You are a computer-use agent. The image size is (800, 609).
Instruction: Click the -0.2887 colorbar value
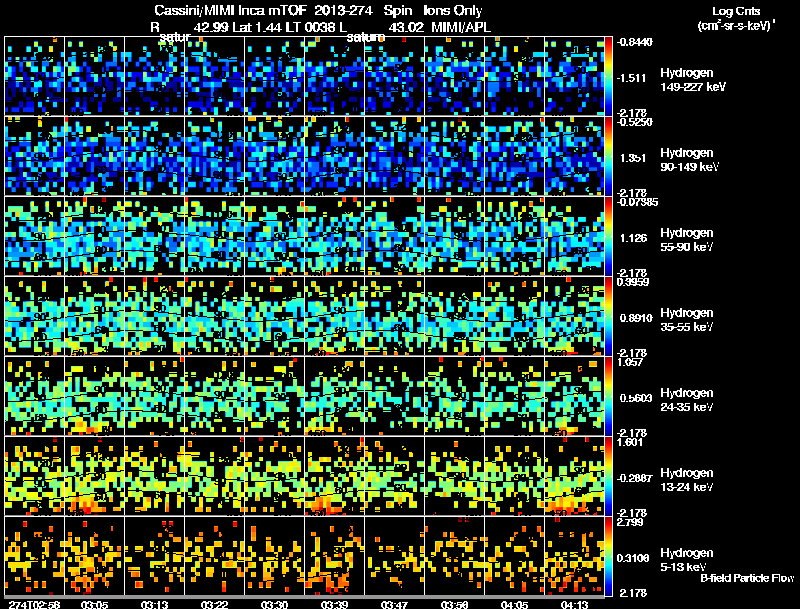point(635,478)
